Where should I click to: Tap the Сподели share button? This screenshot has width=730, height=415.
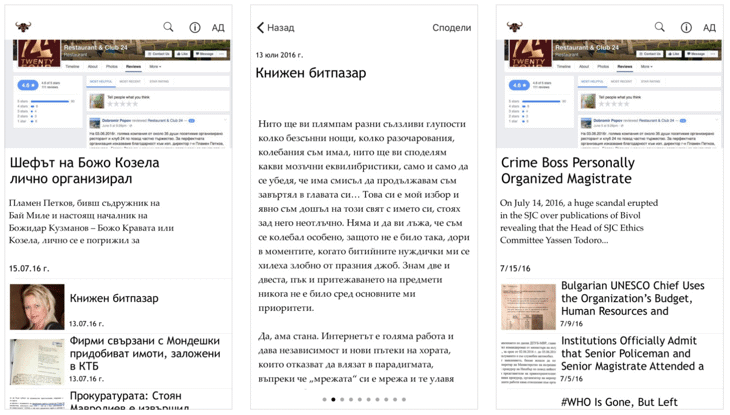coord(451,27)
